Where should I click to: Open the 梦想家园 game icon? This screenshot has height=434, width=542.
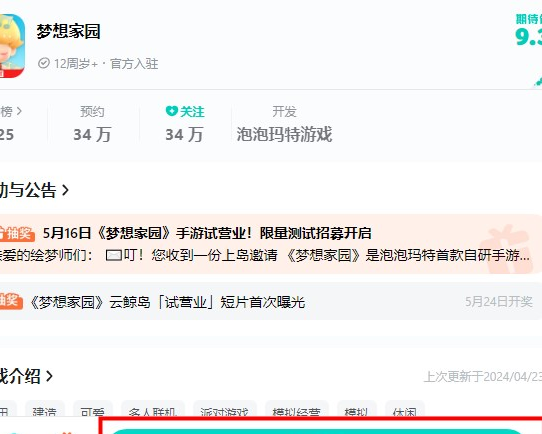[x=12, y=46]
